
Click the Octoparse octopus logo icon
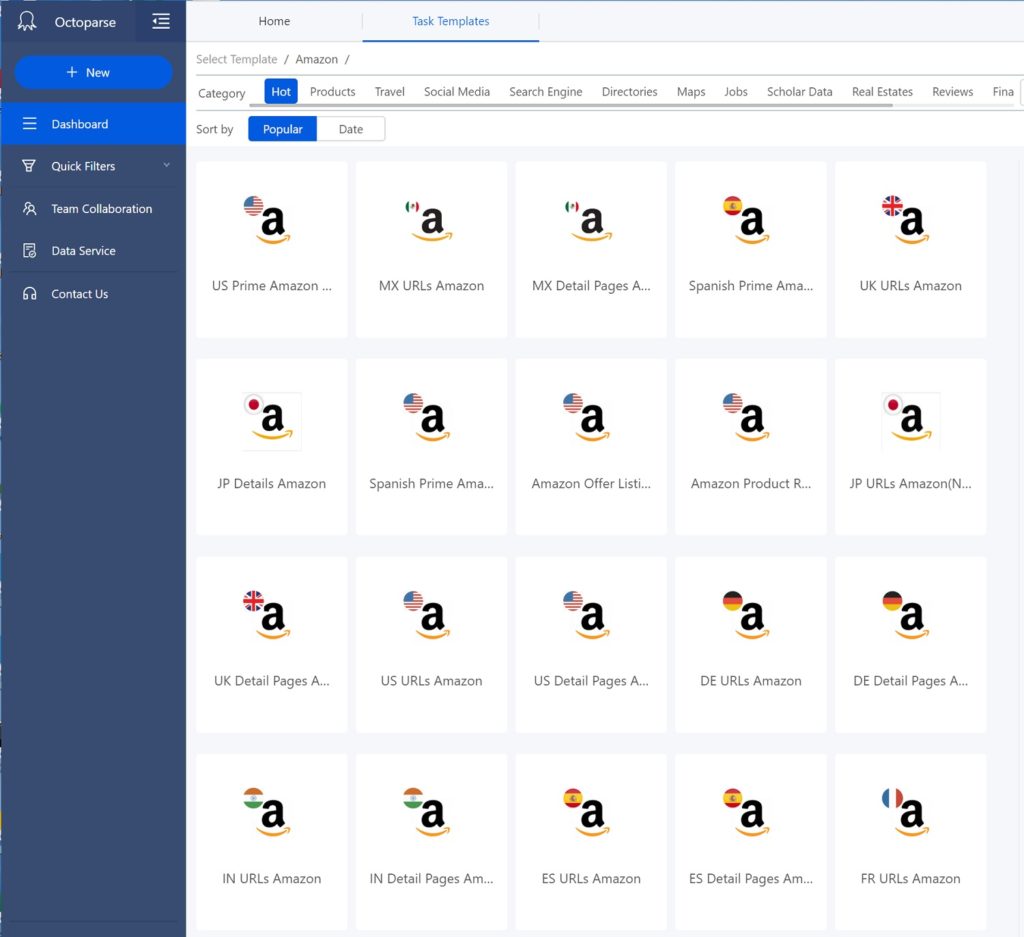27,21
